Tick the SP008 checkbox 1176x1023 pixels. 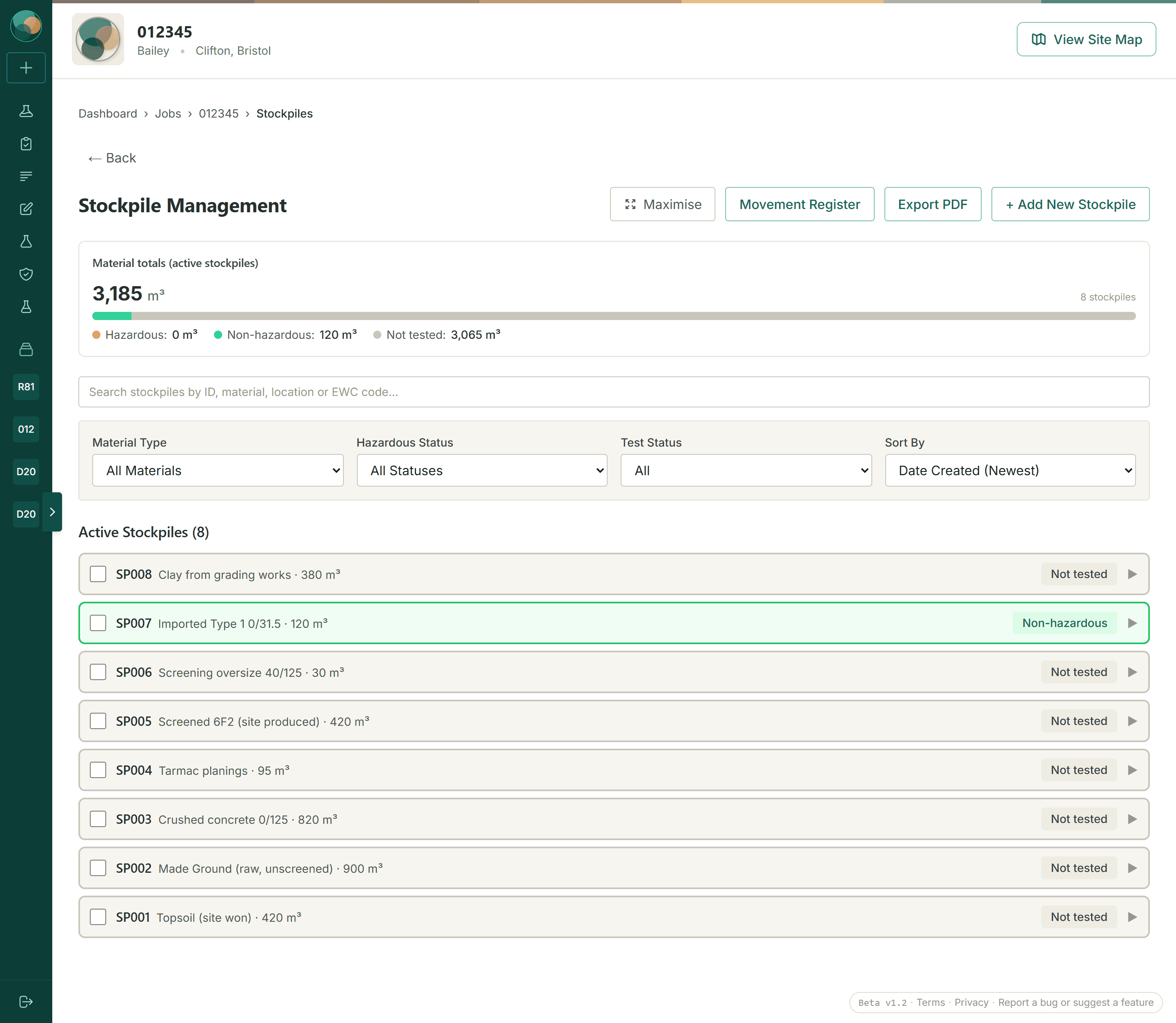98,574
